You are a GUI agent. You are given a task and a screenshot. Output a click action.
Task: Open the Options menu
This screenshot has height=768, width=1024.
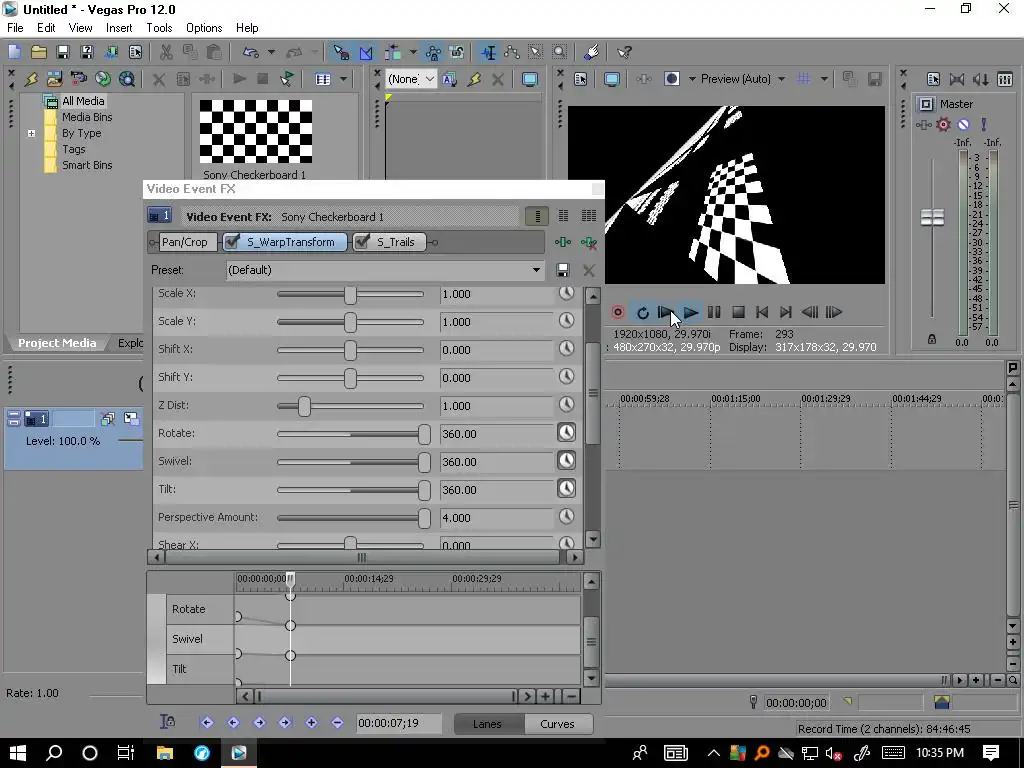[x=204, y=27]
